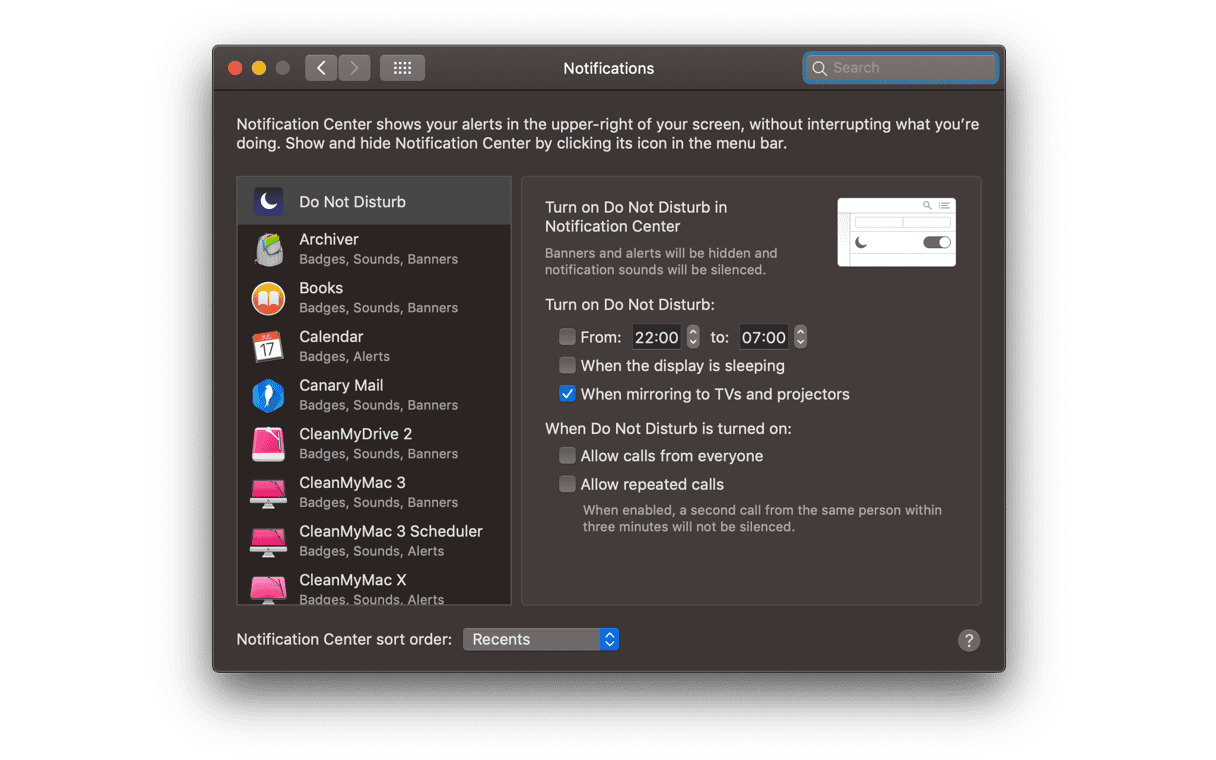Image resolution: width=1216 pixels, height=760 pixels.
Task: Check When the display is sleeping
Action: (567, 366)
